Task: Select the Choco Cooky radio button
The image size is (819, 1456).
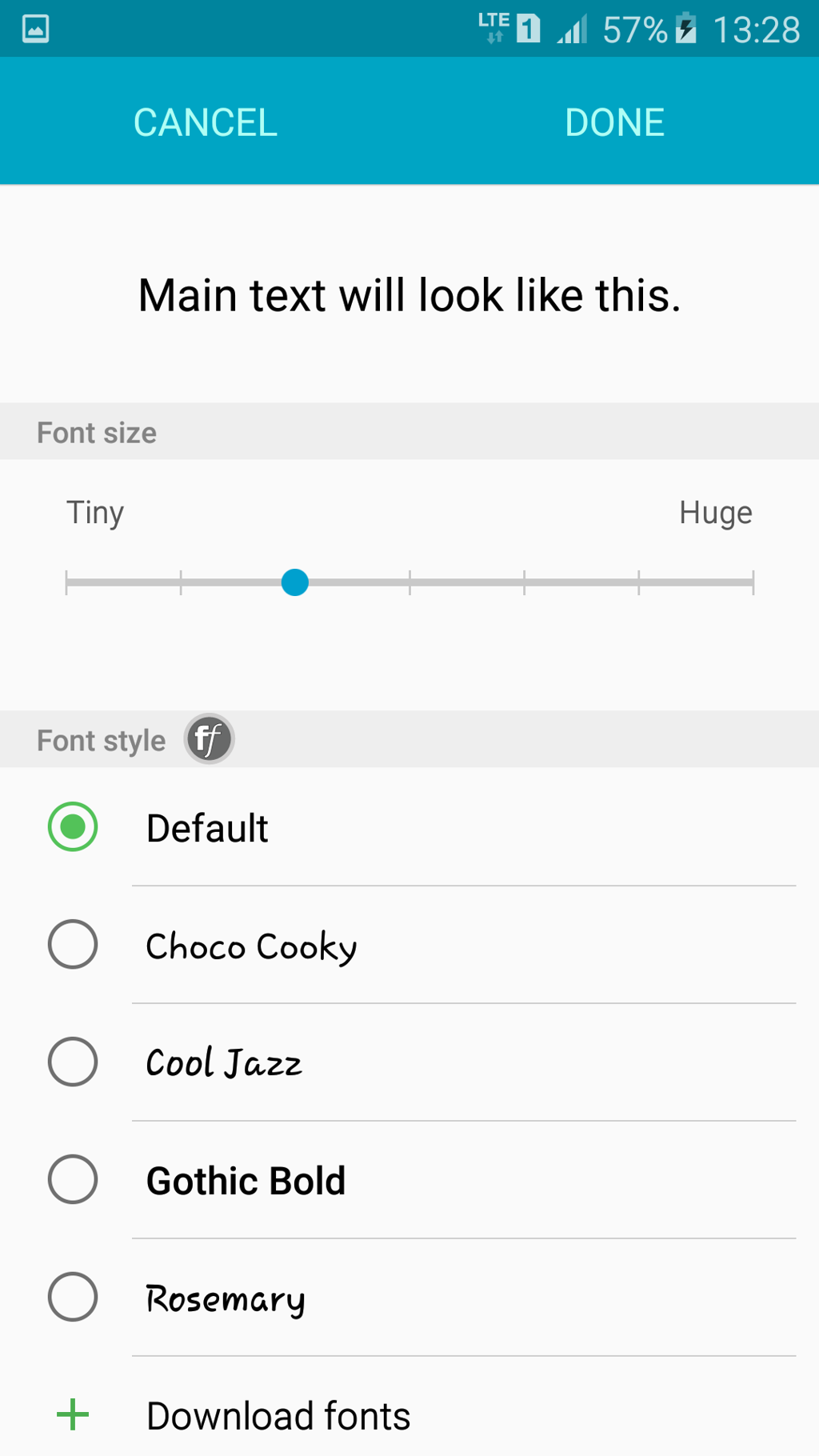Action: 73,944
